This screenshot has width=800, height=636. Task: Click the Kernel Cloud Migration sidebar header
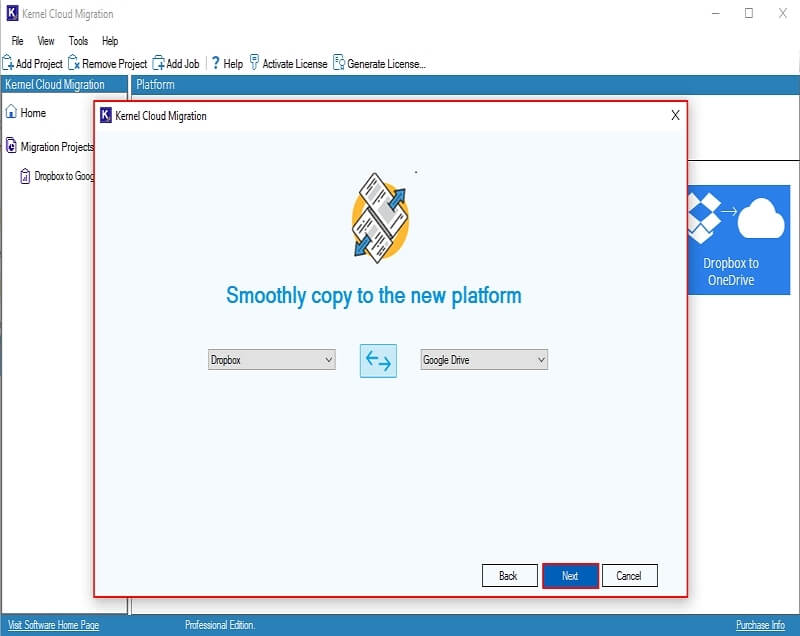pyautogui.click(x=64, y=85)
